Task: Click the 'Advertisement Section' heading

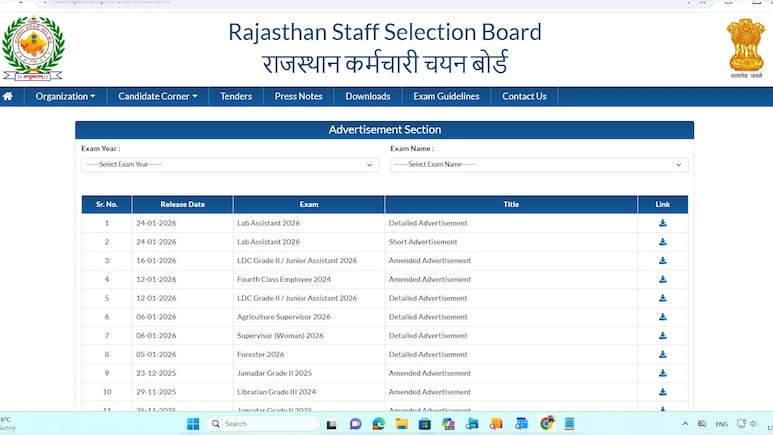Action: pos(385,130)
